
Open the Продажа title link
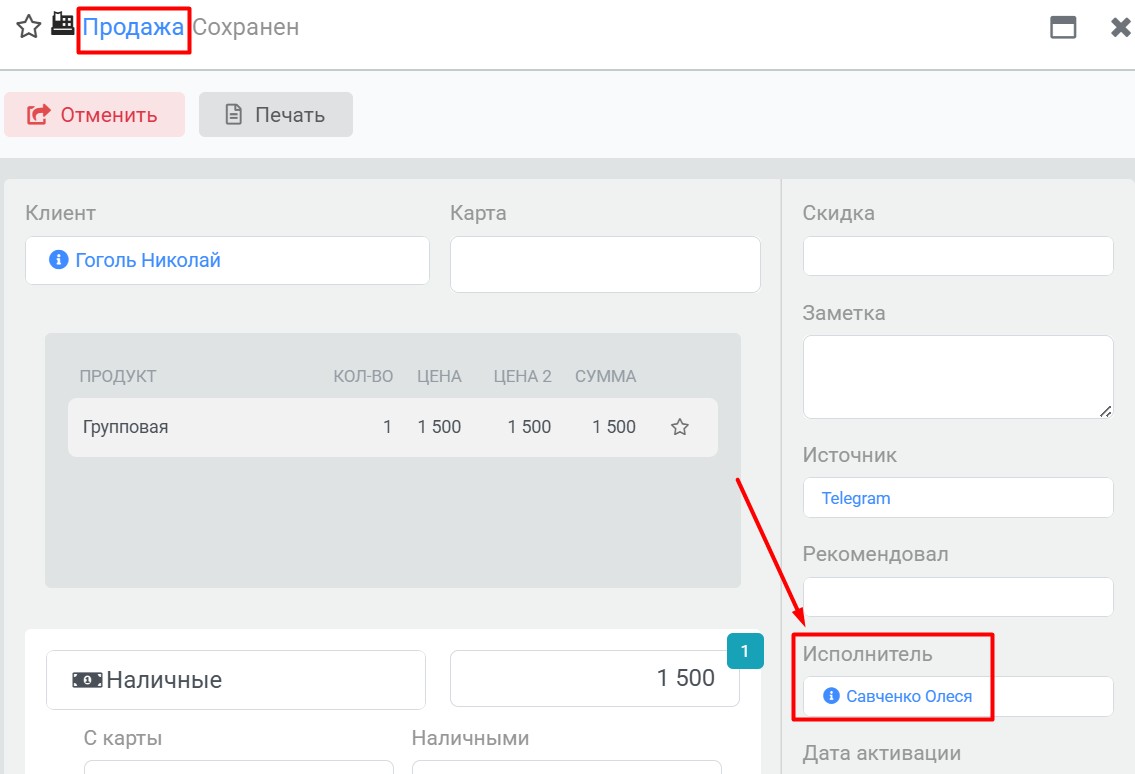point(133,28)
